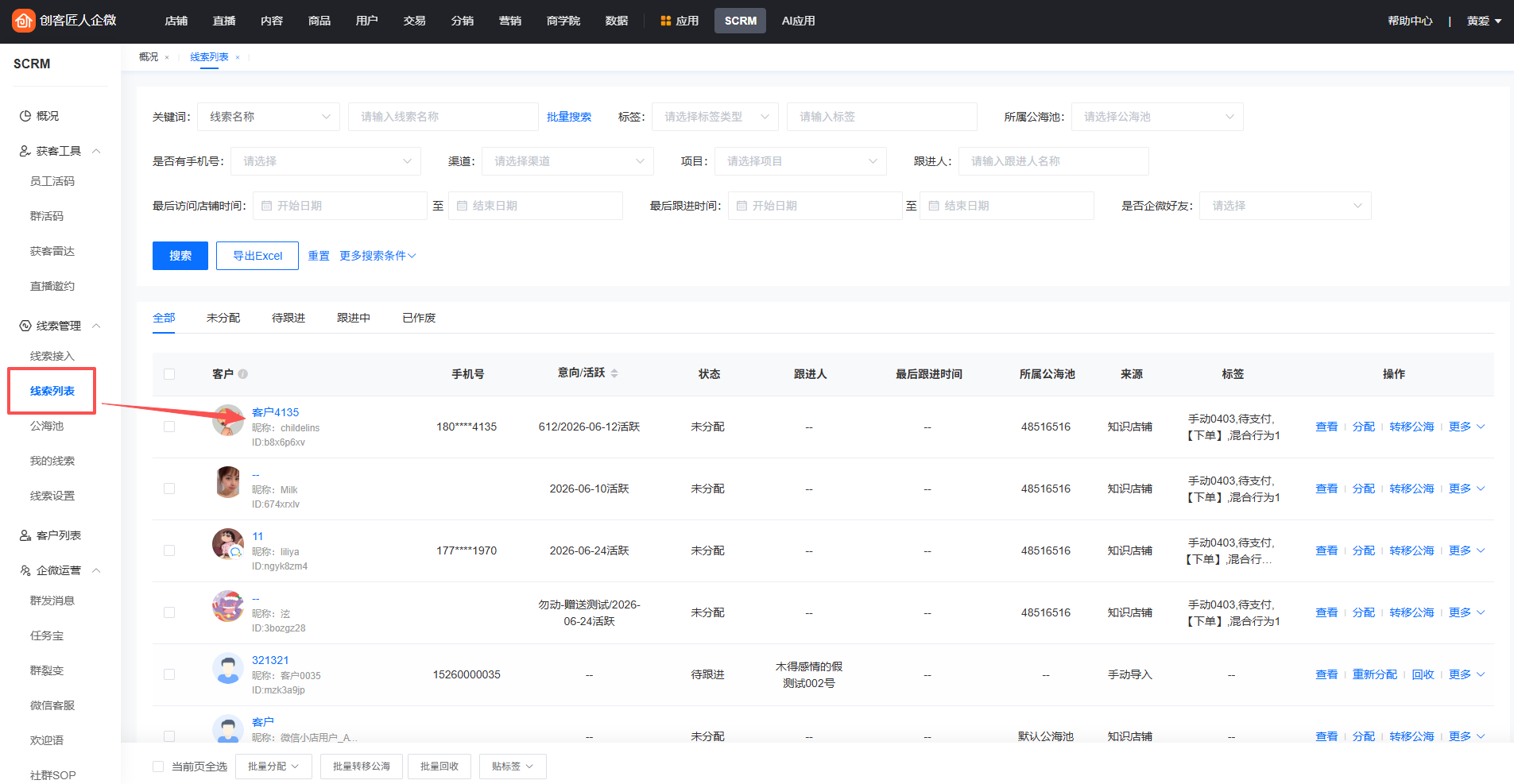The height and width of the screenshot is (784, 1514).
Task: Close the 线索列表 tab with x
Action: click(238, 57)
